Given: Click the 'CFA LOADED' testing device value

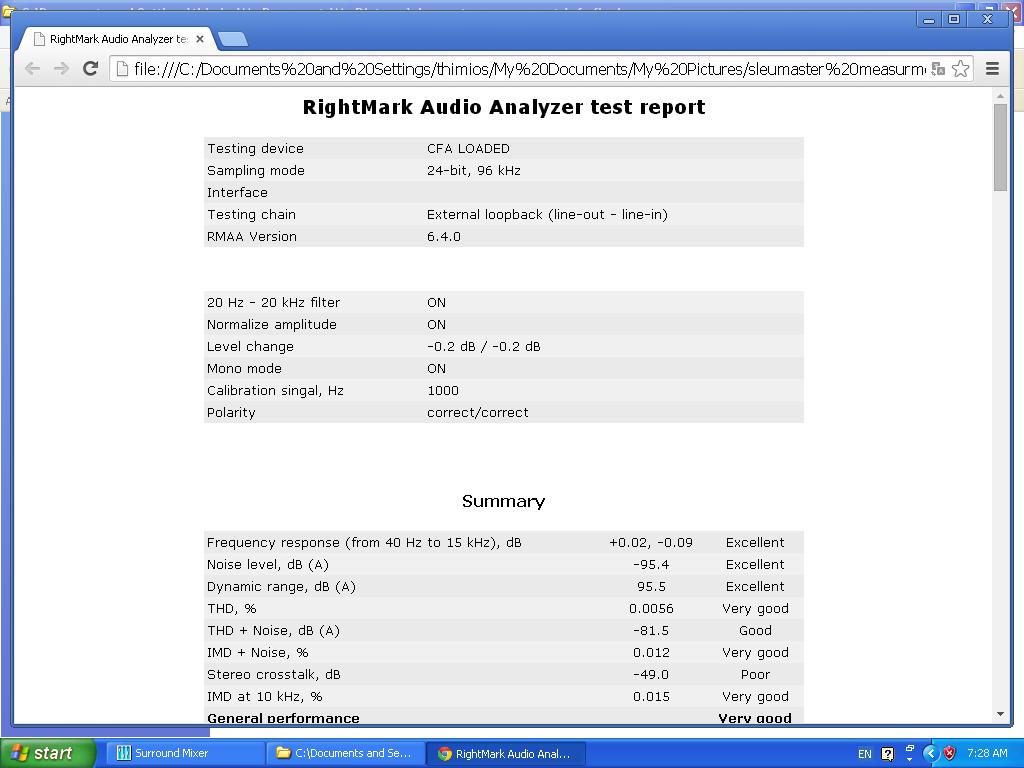Looking at the screenshot, I should click(468, 148).
